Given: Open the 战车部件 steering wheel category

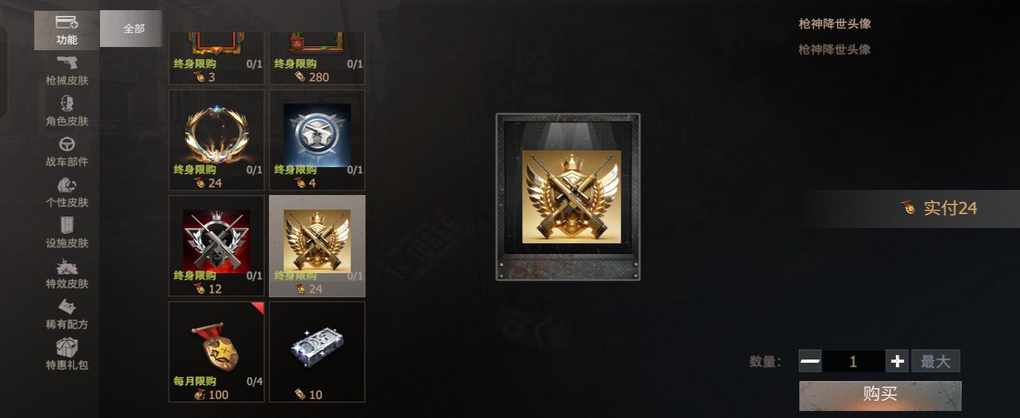Looking at the screenshot, I should (x=67, y=152).
